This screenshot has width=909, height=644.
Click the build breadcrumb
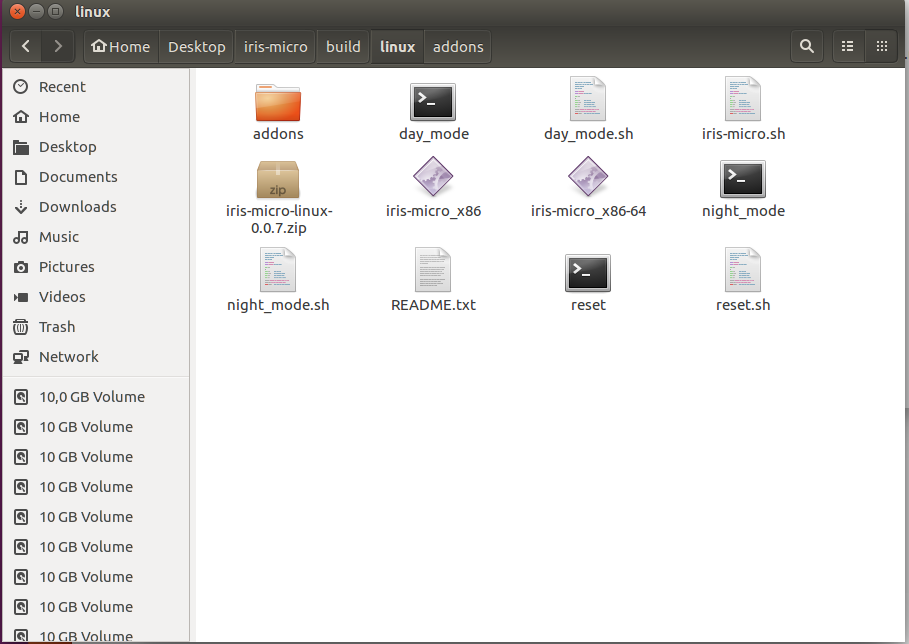[343, 46]
